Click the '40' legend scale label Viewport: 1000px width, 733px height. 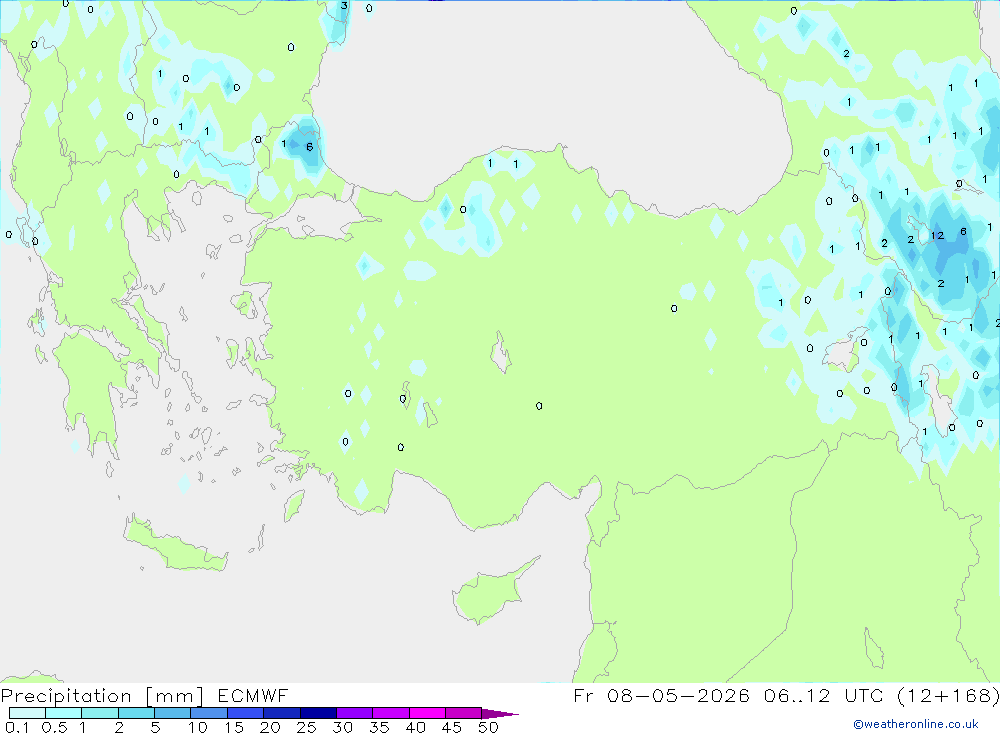click(x=416, y=727)
